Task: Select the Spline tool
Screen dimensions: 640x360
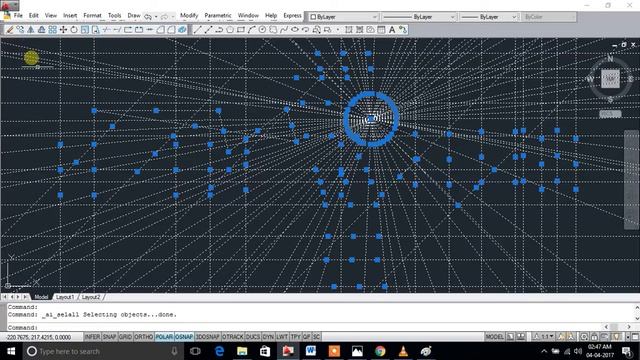Action: point(284,30)
